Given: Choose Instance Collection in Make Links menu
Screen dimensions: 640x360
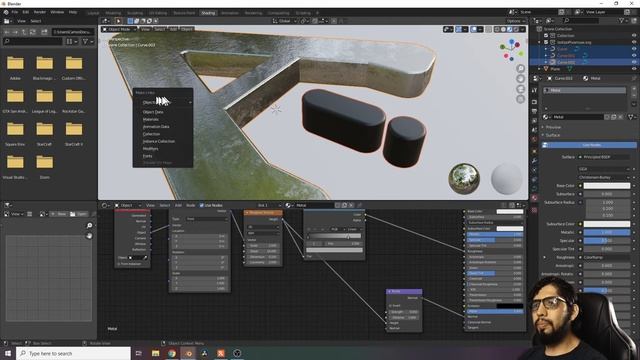Looking at the screenshot, I should click(159, 141).
